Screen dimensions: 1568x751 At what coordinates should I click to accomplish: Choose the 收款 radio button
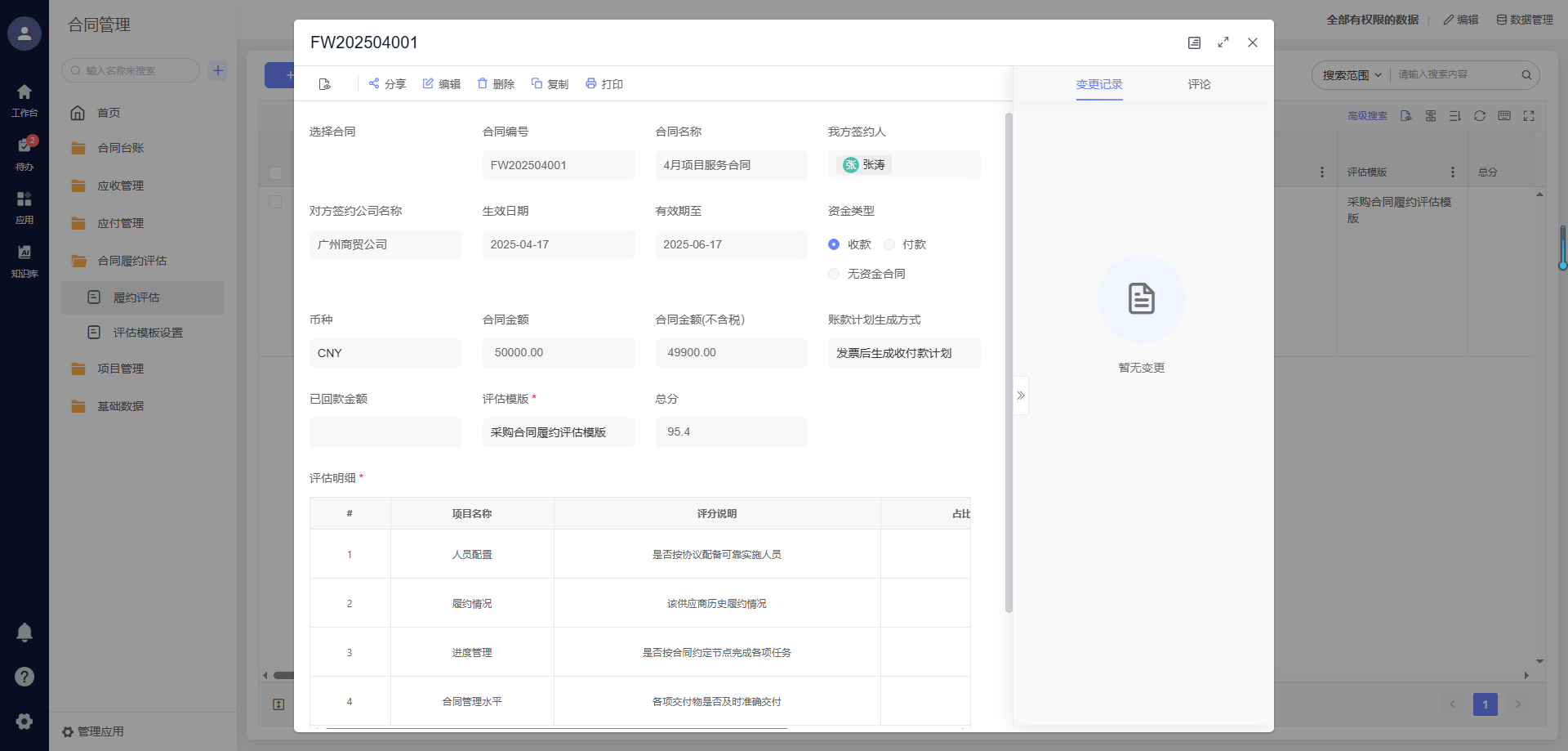[x=834, y=244]
